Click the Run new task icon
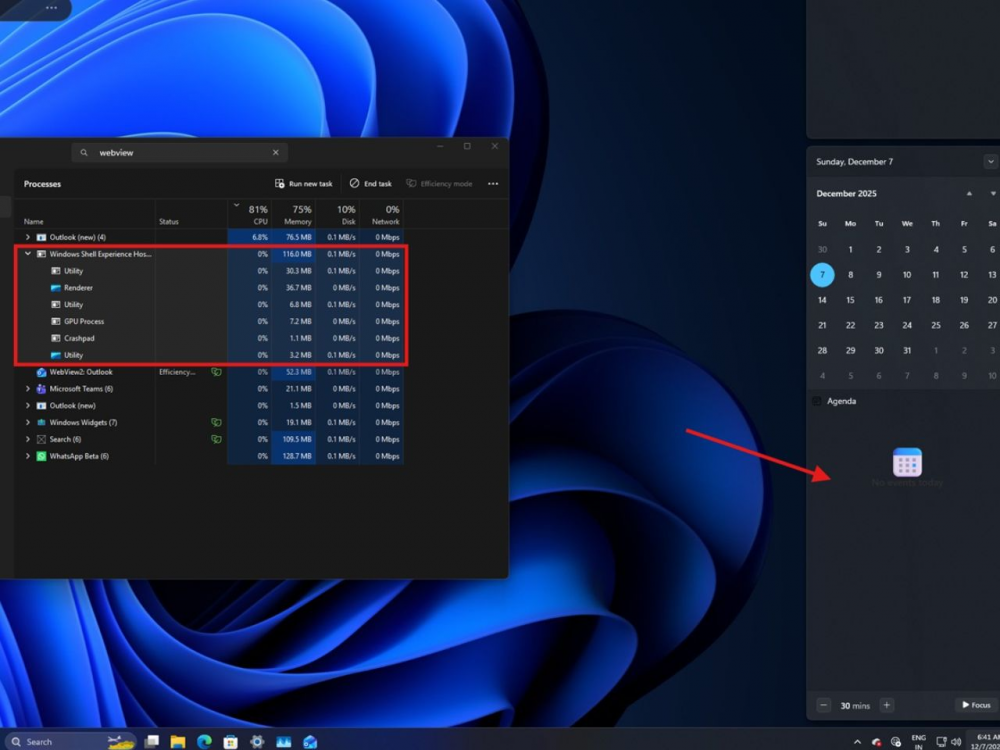Viewport: 1000px width, 750px height. pyautogui.click(x=281, y=184)
